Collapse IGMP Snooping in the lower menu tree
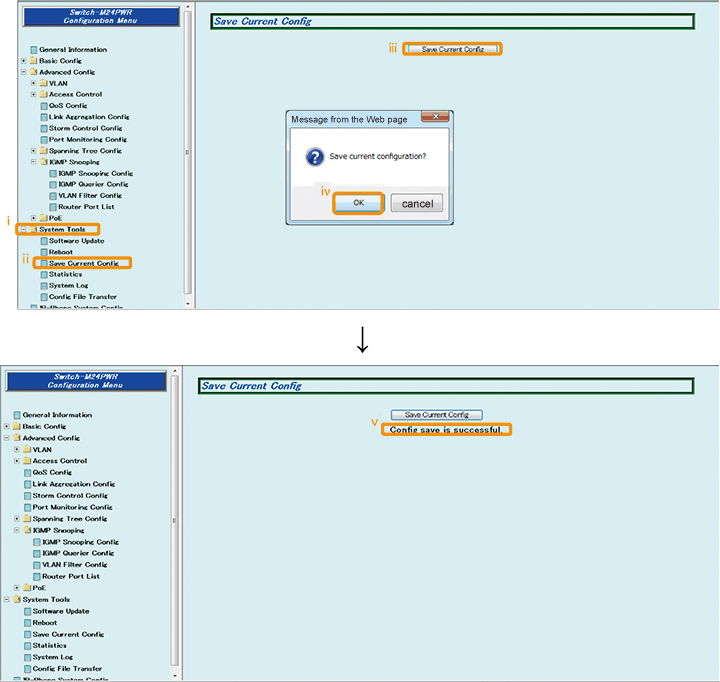Viewport: 720px width, 682px height. tap(17, 530)
